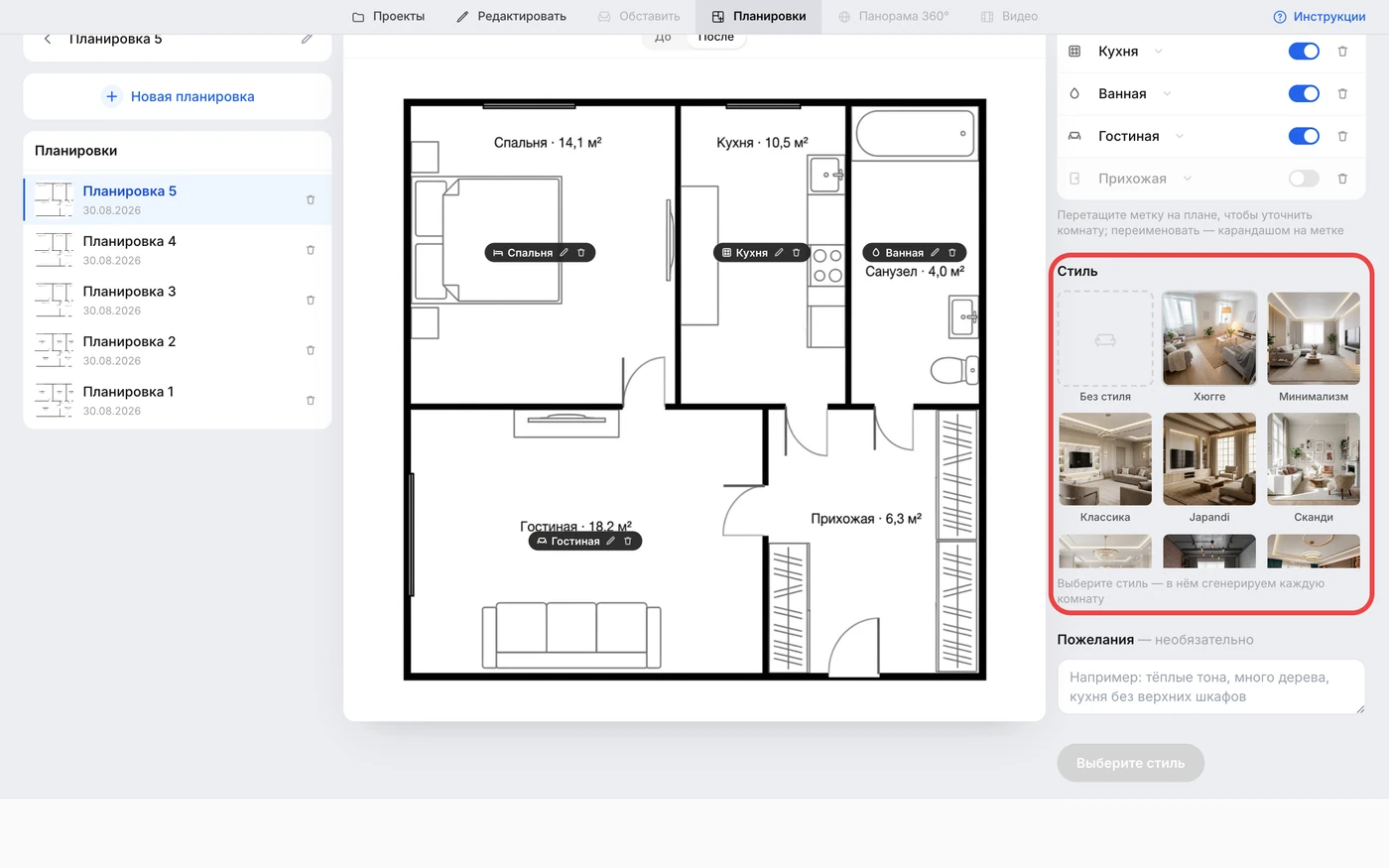1389x868 pixels.
Task: Select the Планировки tab
Action: 759,17
